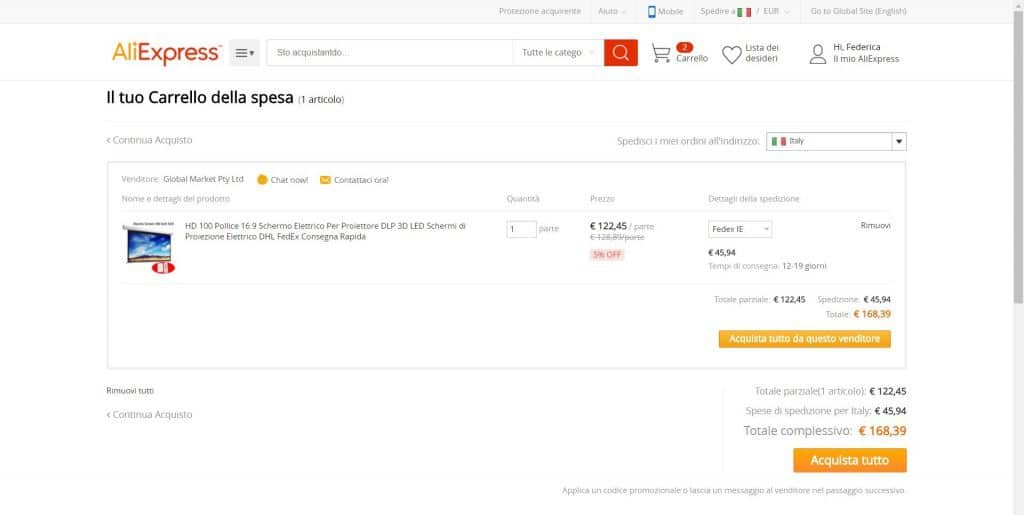
Task: Open the Italy shipping country selector
Action: 836,141
